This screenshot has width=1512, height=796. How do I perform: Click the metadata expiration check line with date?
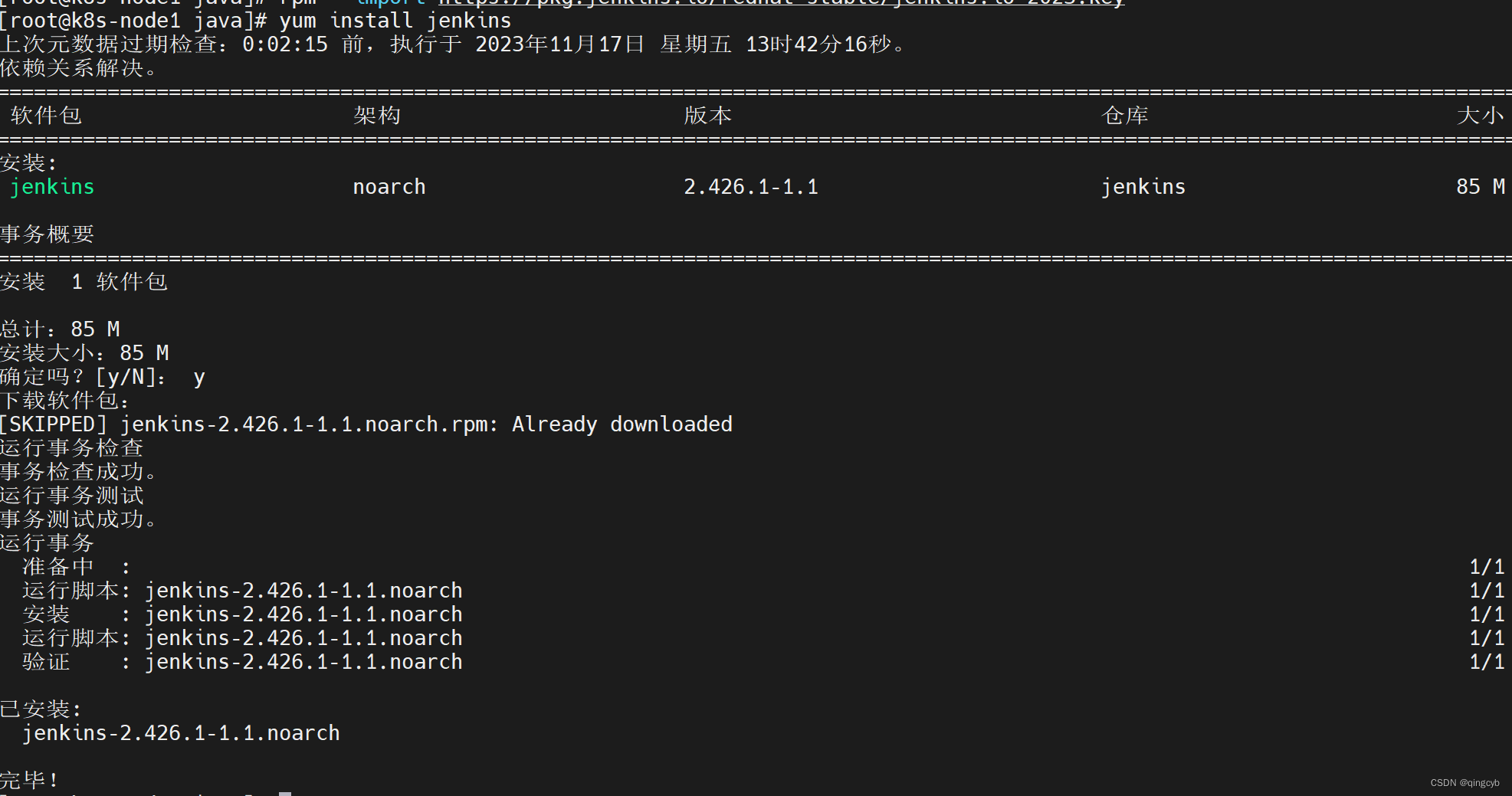[452, 44]
